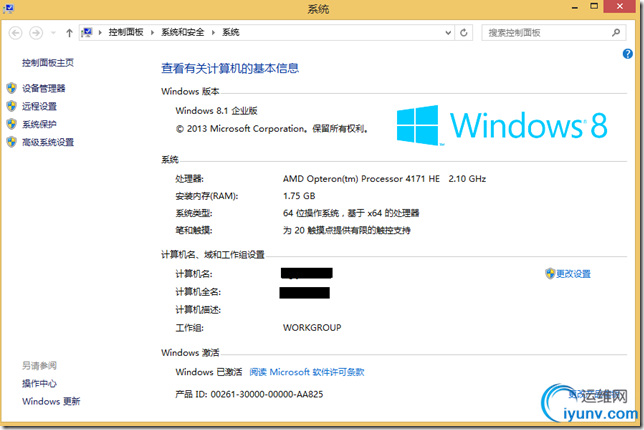Go back with the back arrow
The height and width of the screenshot is (430, 644).
15,33
